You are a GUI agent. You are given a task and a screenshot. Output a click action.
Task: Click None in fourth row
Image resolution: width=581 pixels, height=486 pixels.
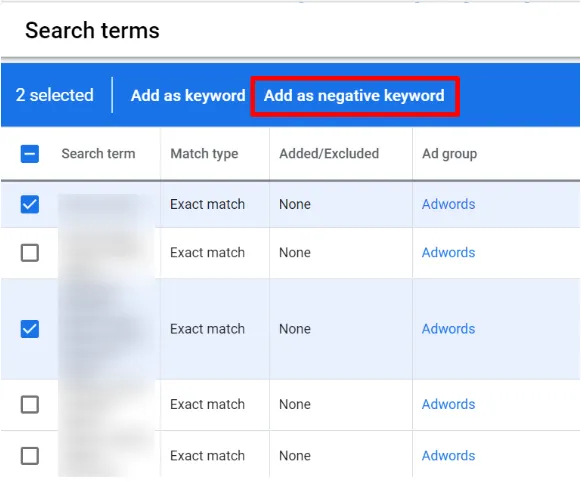coord(295,405)
